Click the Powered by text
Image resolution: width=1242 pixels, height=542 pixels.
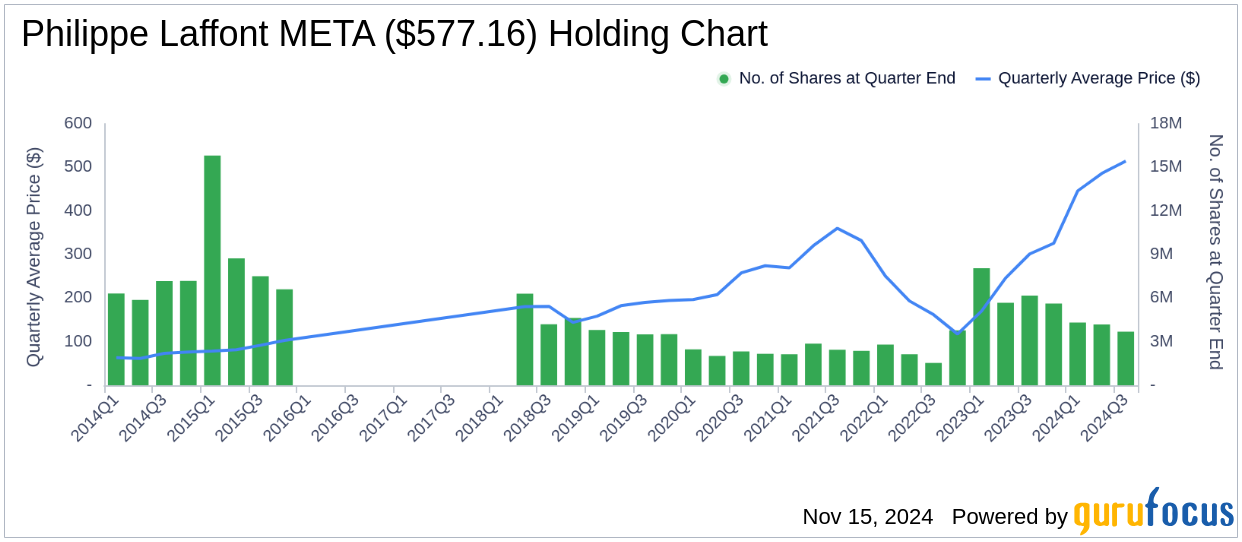[x=1010, y=517]
